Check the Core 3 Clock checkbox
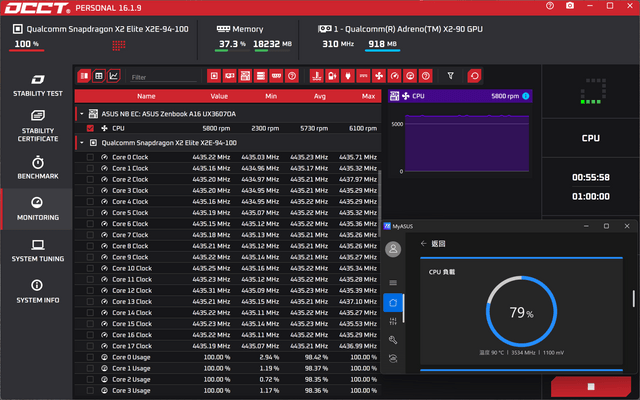The width and height of the screenshot is (640, 400). coord(90,191)
